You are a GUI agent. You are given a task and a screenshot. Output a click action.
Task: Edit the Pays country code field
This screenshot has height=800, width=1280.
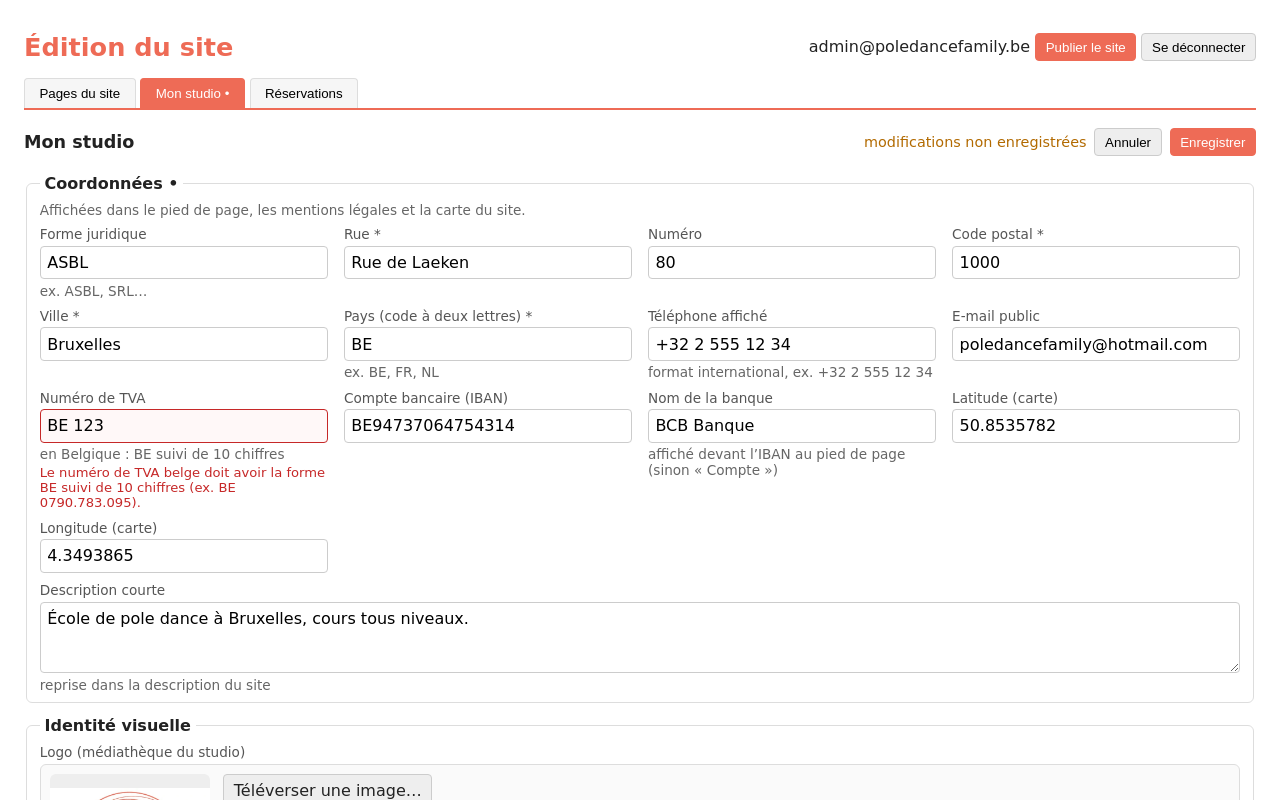(488, 344)
